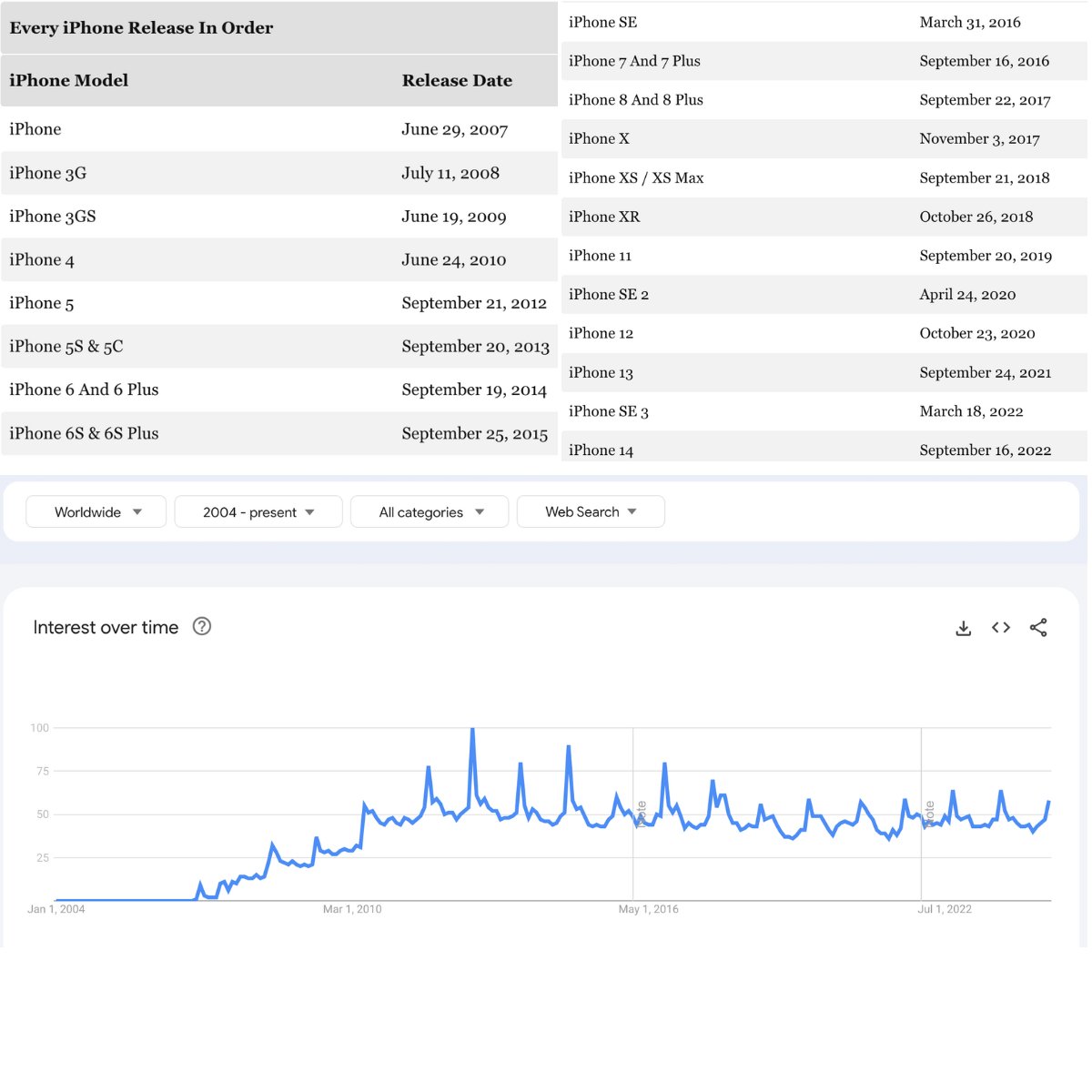Viewport: 1092px width, 1092px height.
Task: Click the iPhone 11 model cell
Action: (x=601, y=256)
